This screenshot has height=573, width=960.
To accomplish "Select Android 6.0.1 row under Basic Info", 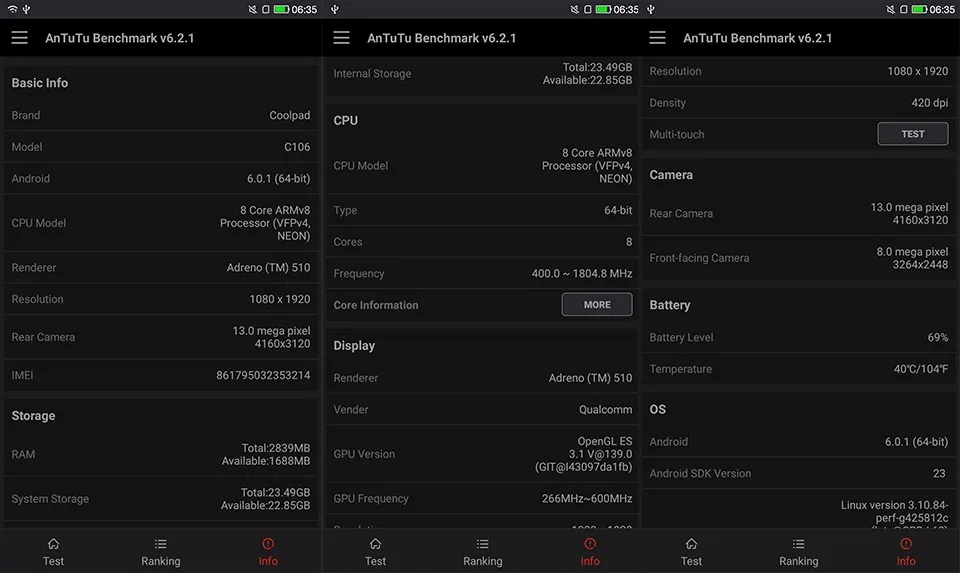I will [160, 179].
